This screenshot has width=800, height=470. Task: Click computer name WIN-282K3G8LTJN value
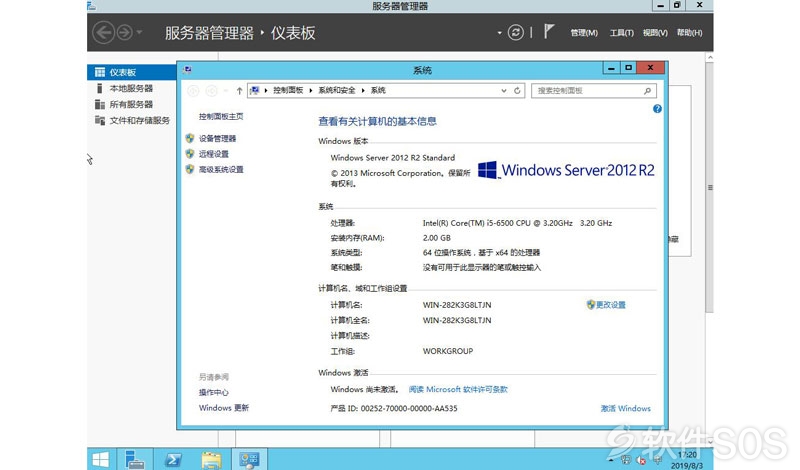tap(457, 305)
